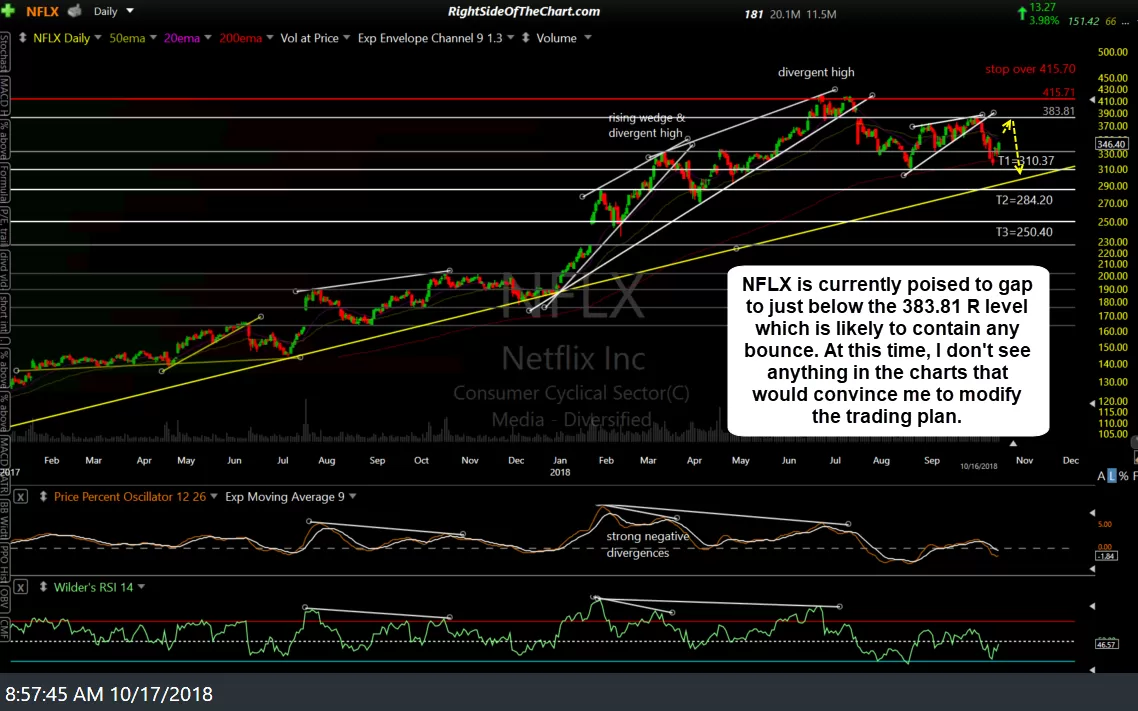This screenshot has height=711, width=1138.
Task: Click the -1.84 PPO value label
Action: (x=1107, y=556)
